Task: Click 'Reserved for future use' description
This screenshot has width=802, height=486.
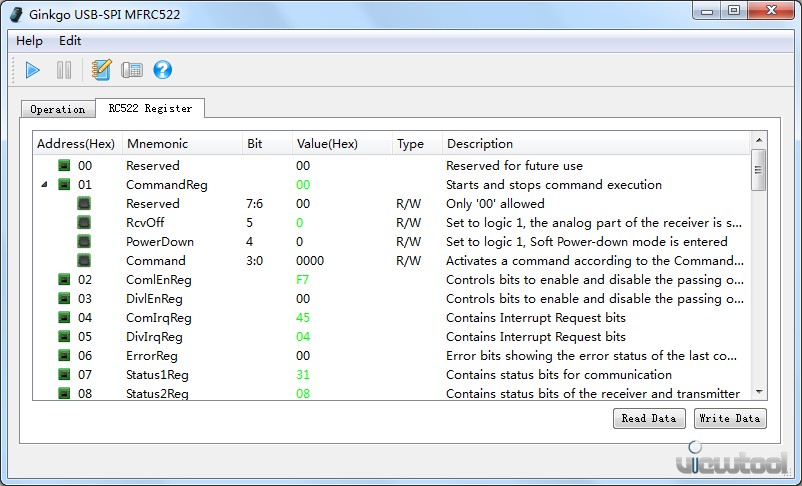Action: (514, 166)
